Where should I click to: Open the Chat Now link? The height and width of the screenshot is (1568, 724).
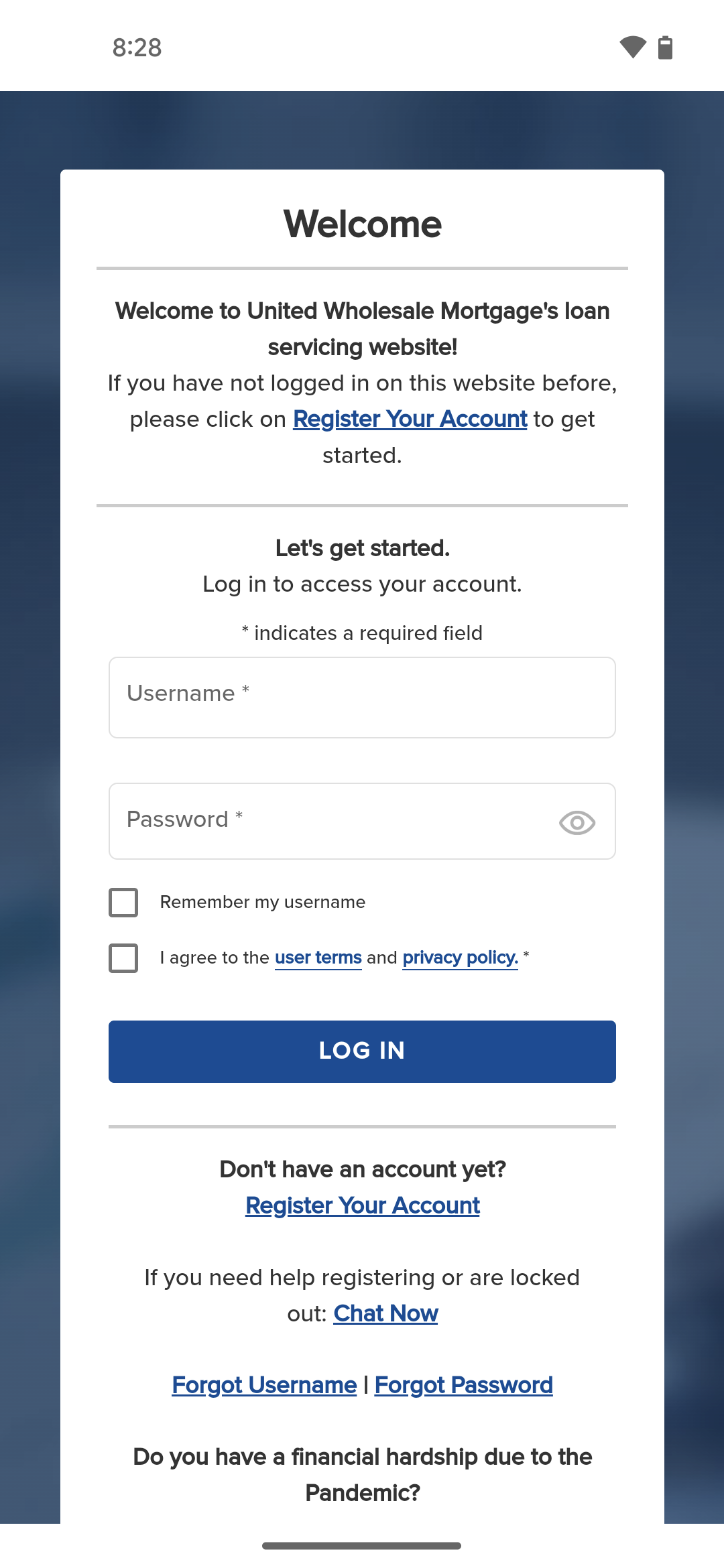386,1313
